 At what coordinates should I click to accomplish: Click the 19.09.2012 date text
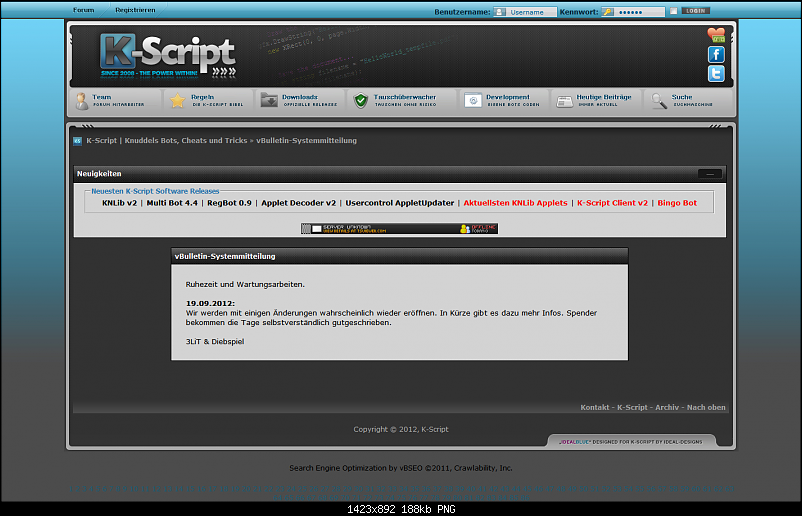pos(210,303)
